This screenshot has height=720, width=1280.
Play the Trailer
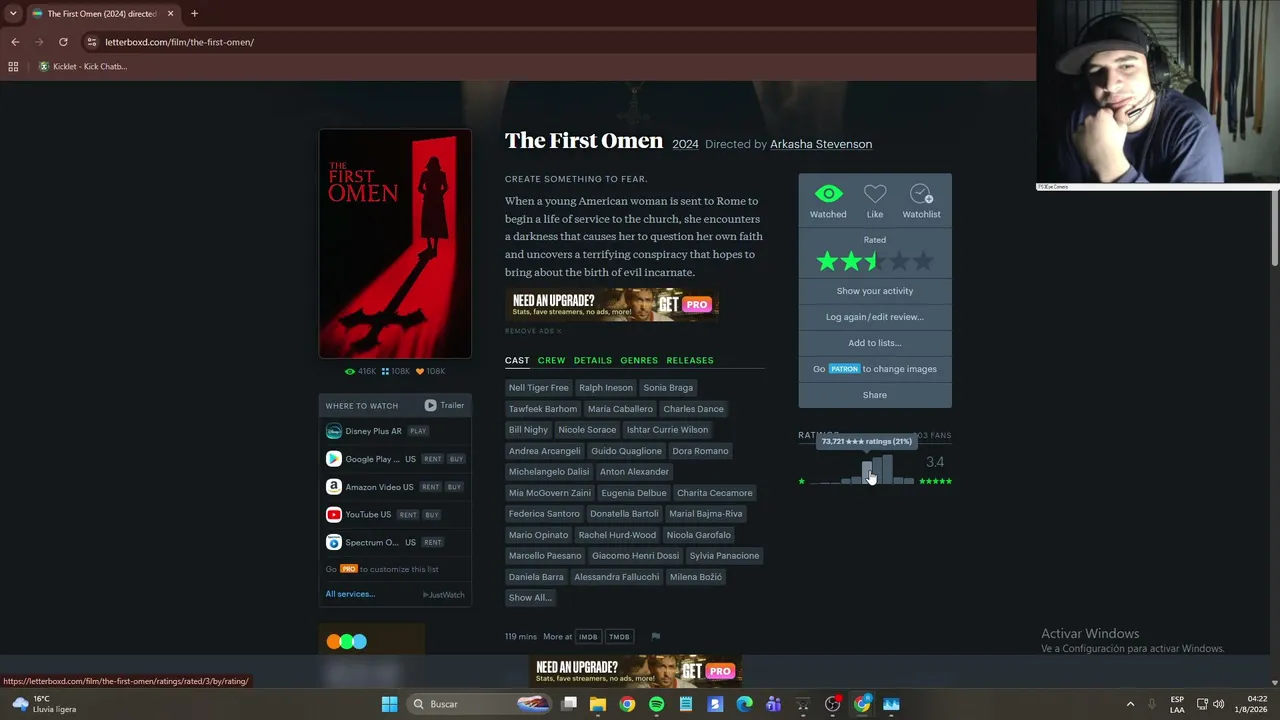pyautogui.click(x=444, y=405)
